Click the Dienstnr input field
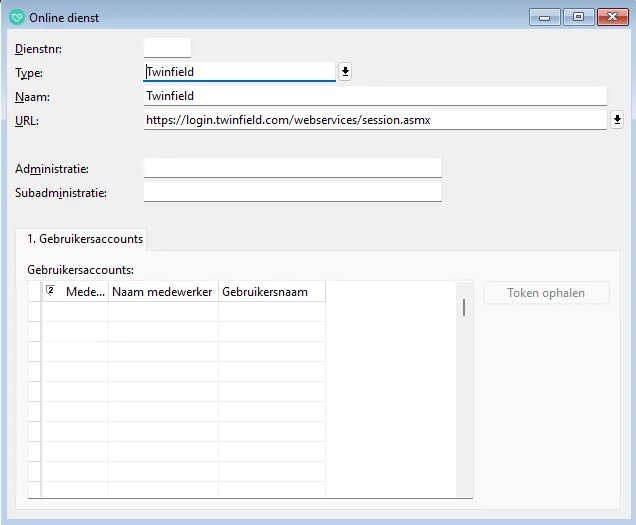 pyautogui.click(x=167, y=48)
